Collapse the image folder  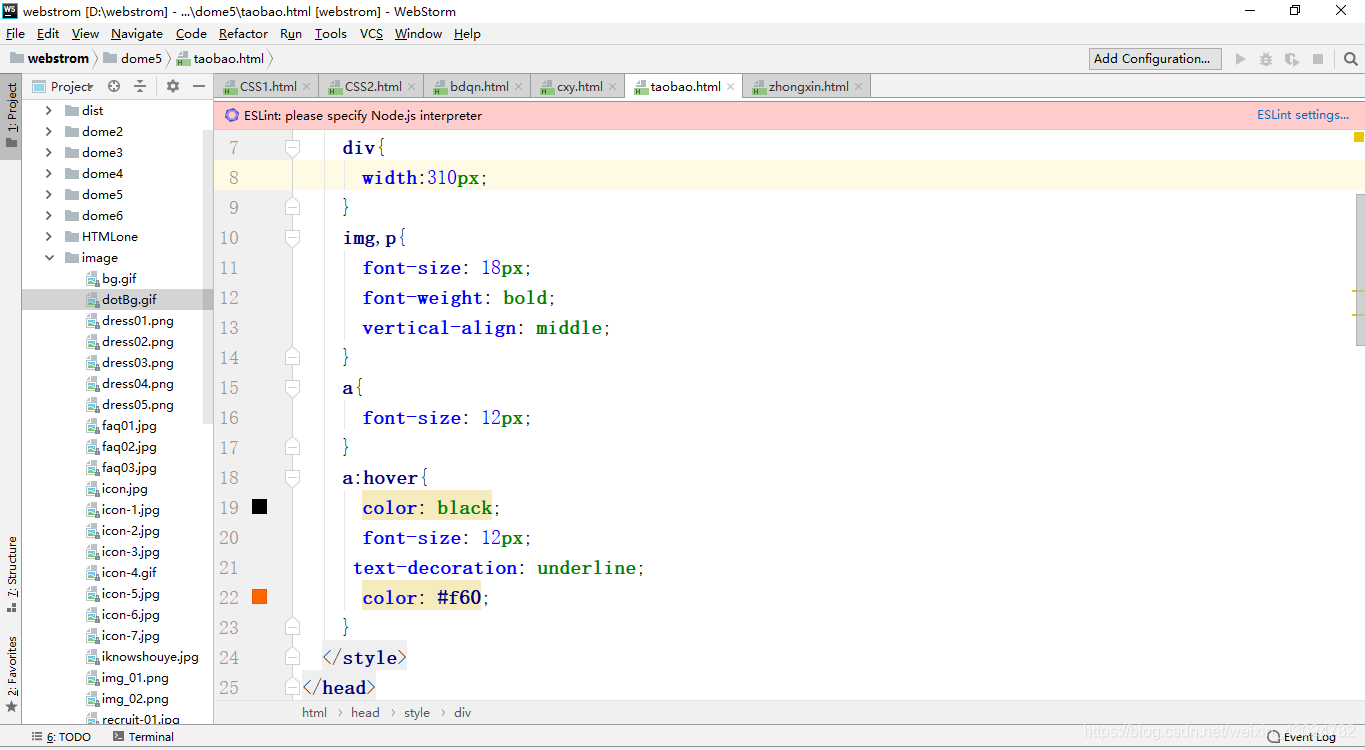(49, 258)
